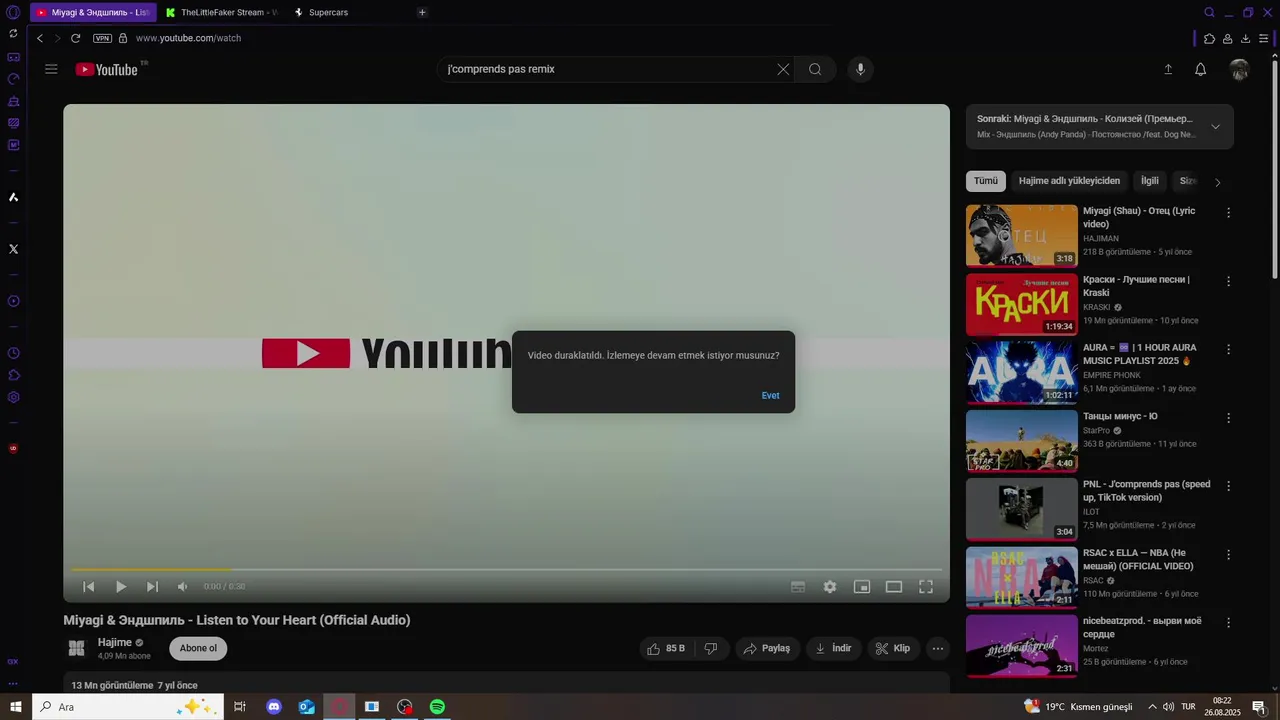Click the VPN badge in address bar

tap(102, 38)
